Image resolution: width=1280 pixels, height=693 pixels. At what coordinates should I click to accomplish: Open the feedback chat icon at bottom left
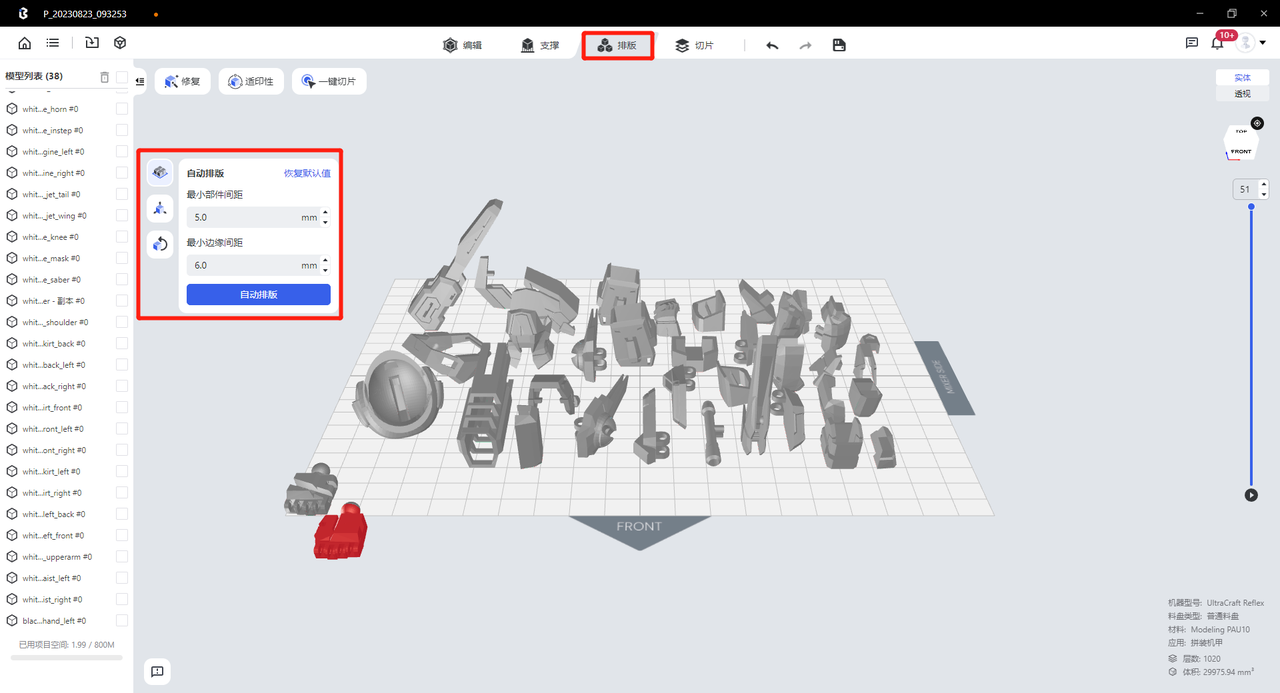(x=157, y=672)
